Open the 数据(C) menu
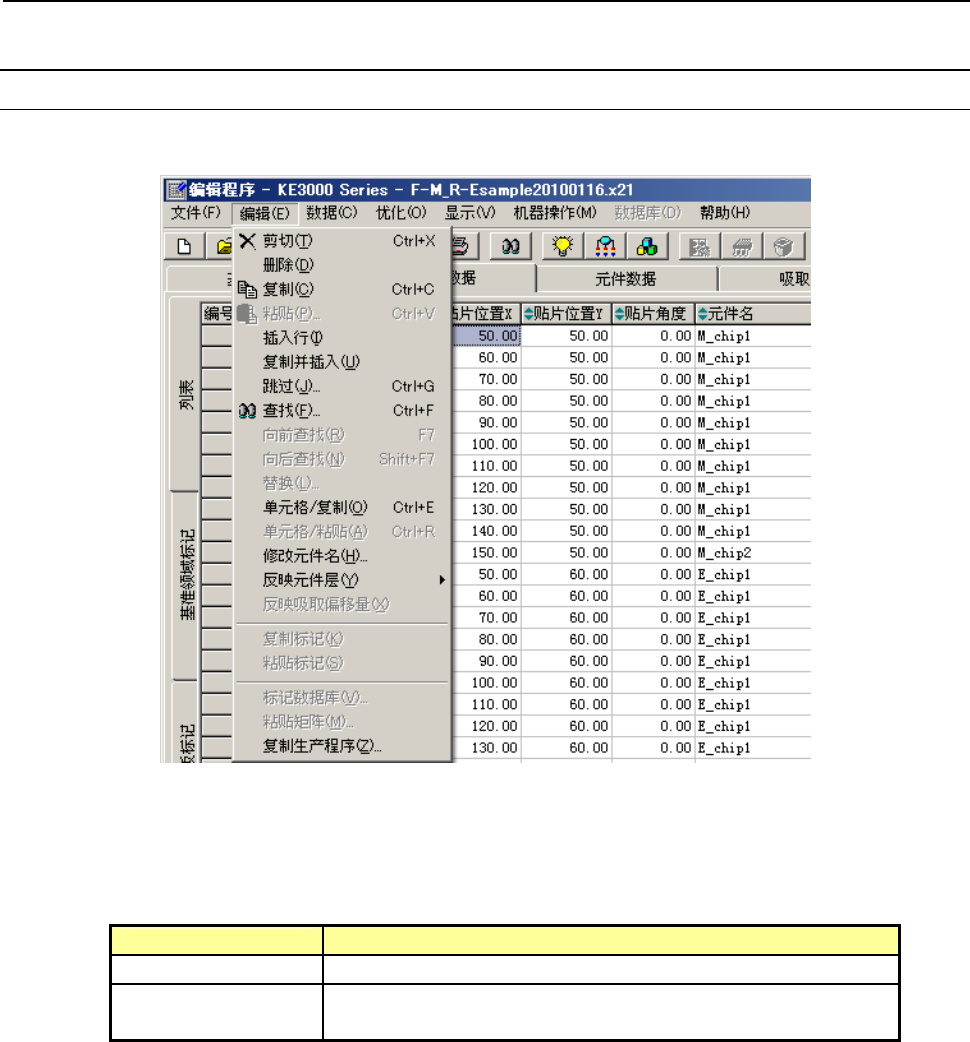The width and height of the screenshot is (970, 1042). tap(332, 213)
